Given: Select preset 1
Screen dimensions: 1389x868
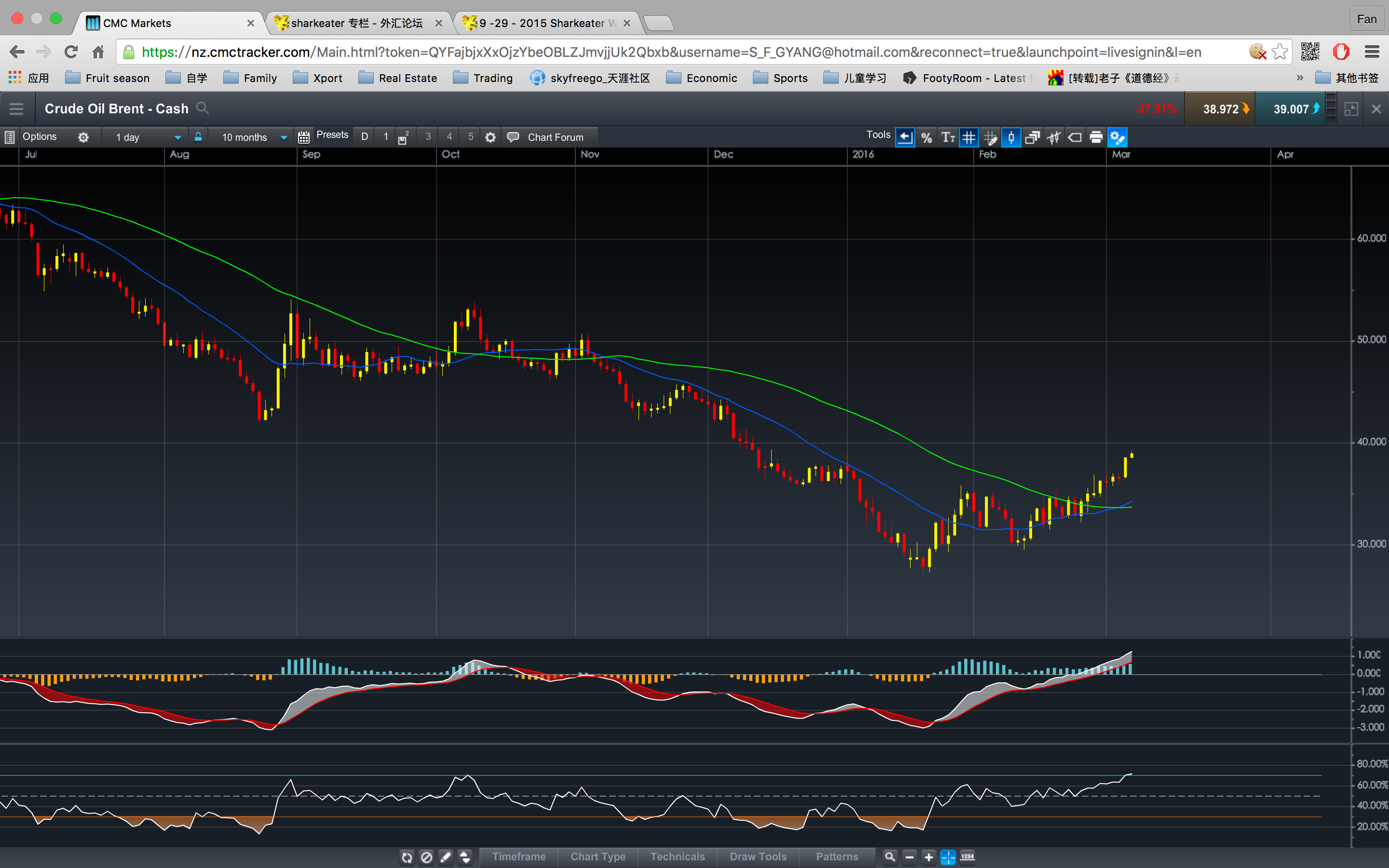Looking at the screenshot, I should click(x=386, y=136).
